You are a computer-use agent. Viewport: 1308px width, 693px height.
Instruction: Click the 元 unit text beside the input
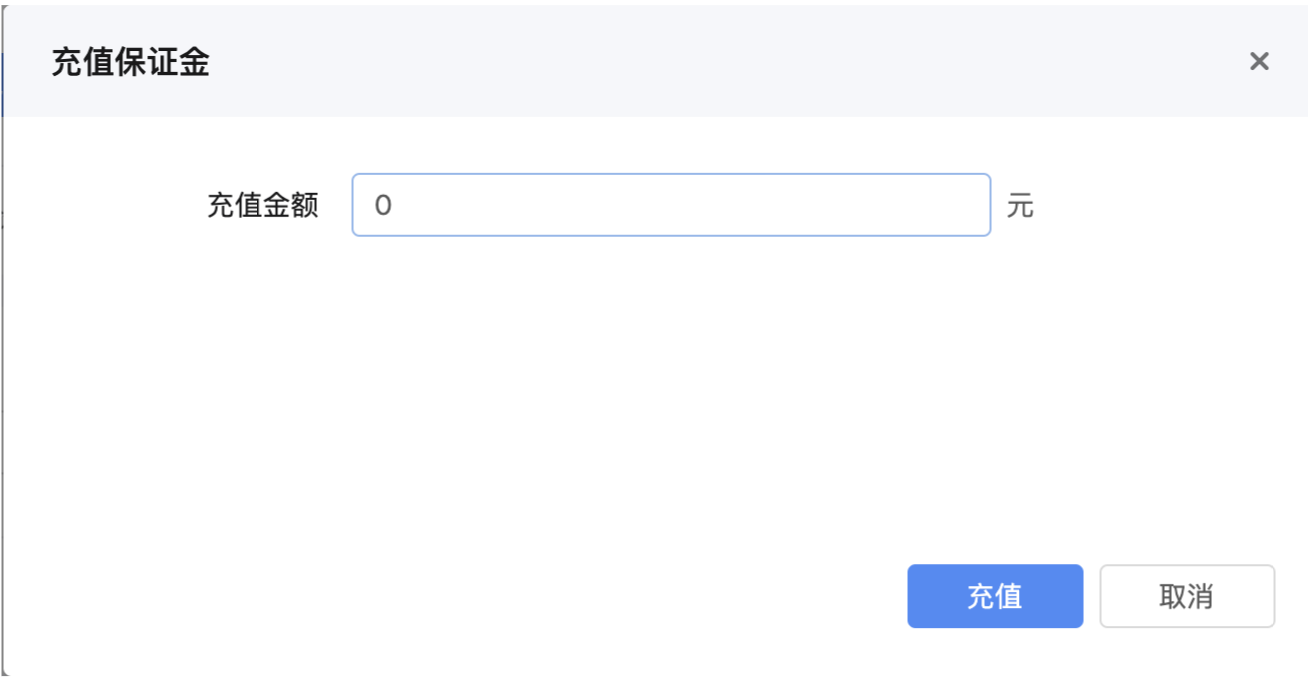coord(1020,207)
